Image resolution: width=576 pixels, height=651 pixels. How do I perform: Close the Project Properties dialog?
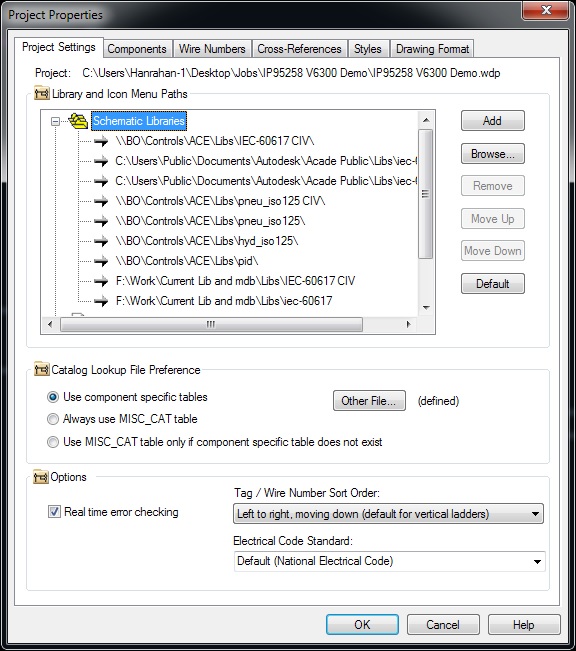coord(545,10)
